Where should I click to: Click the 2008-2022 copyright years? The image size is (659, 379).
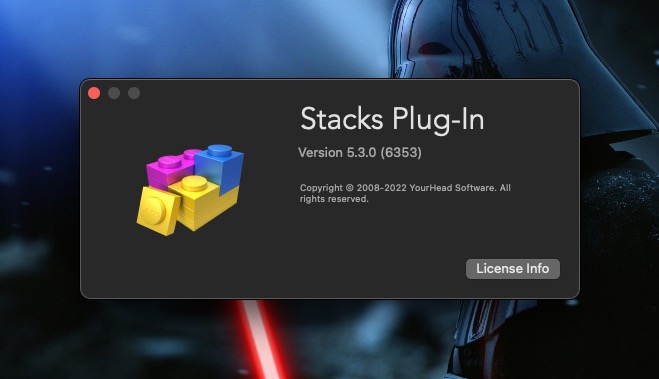(382, 188)
